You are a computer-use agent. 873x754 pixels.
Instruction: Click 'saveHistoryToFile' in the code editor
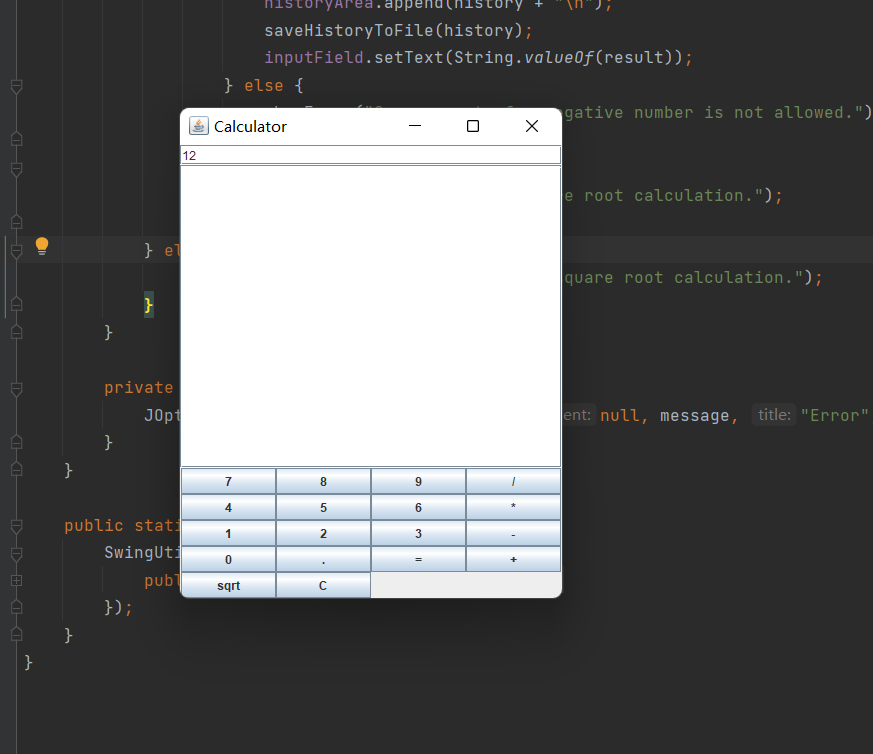pyautogui.click(x=349, y=30)
